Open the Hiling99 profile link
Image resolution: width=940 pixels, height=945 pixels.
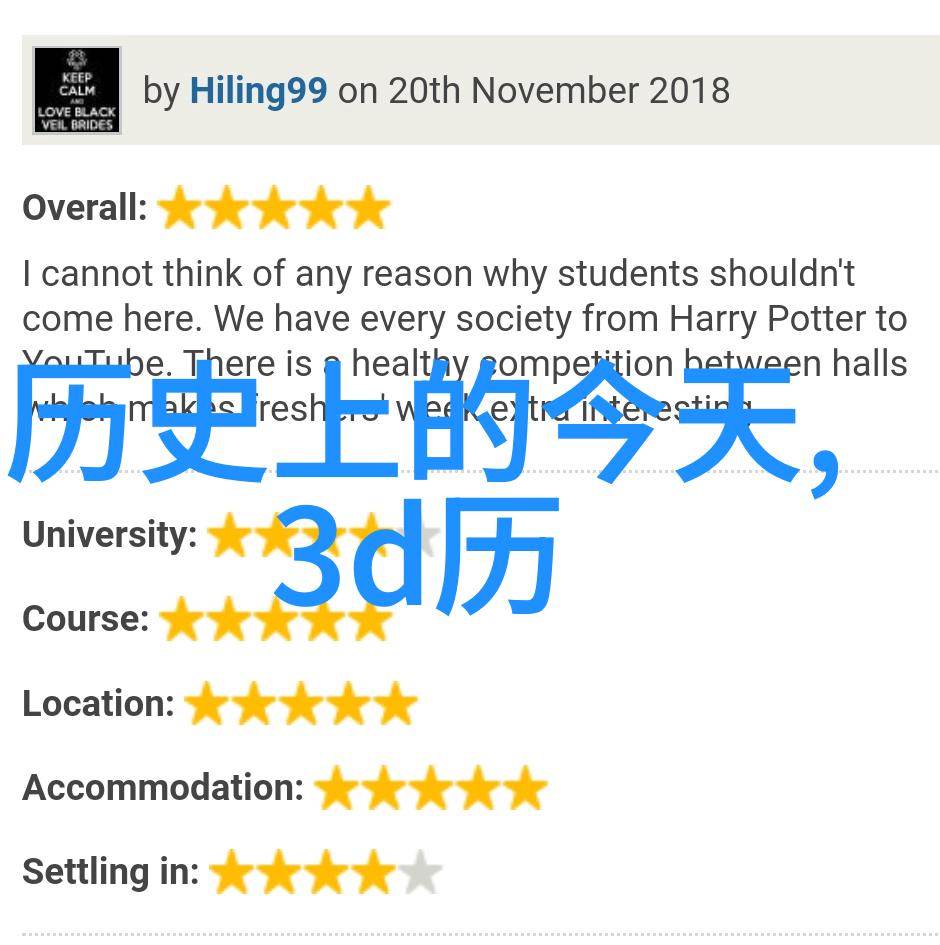pyautogui.click(x=258, y=91)
